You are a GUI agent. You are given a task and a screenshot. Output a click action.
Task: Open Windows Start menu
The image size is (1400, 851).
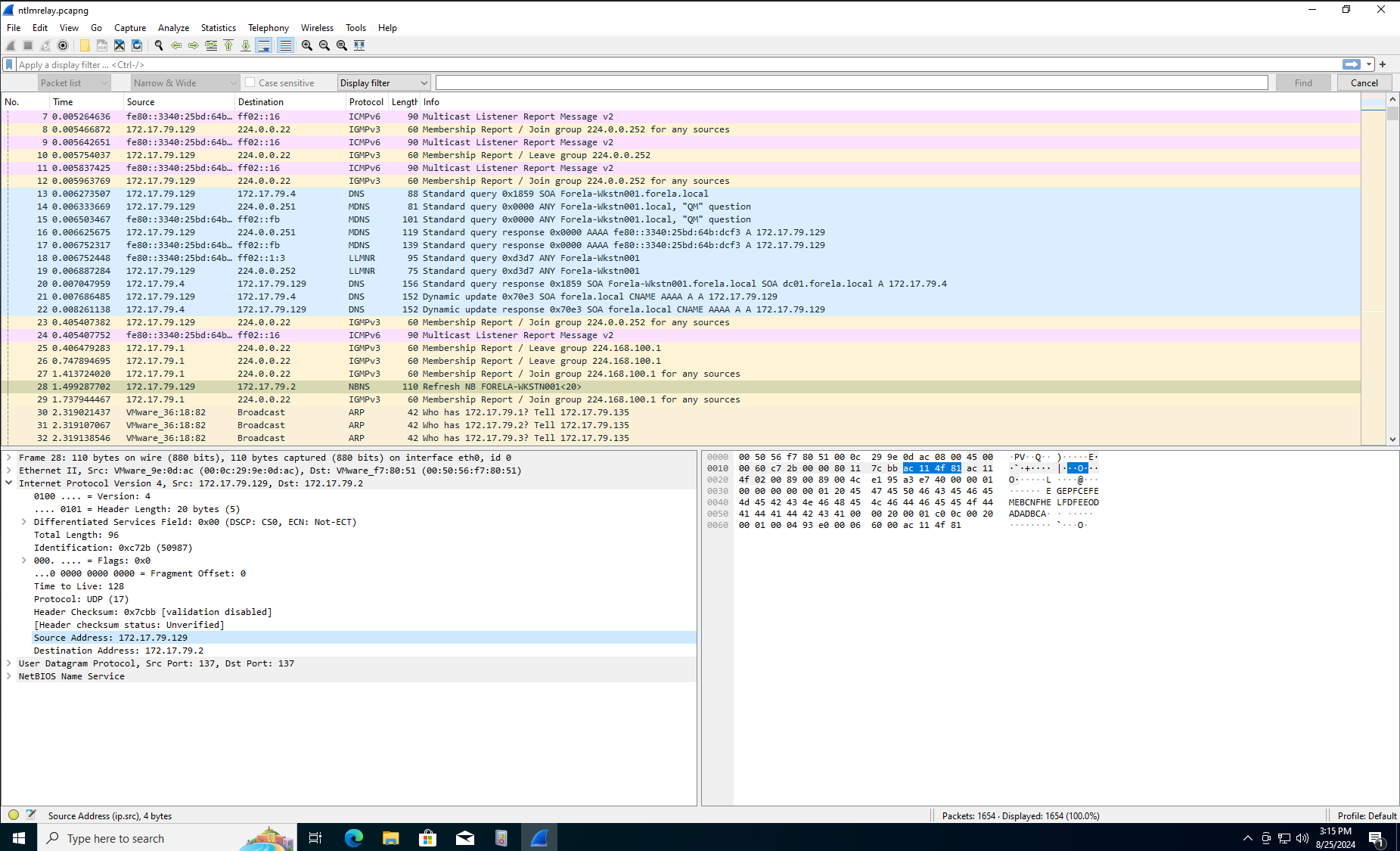(x=19, y=838)
